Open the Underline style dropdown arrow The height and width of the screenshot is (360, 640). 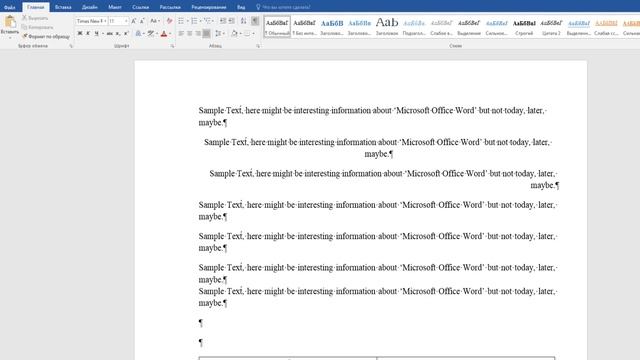tap(102, 33)
